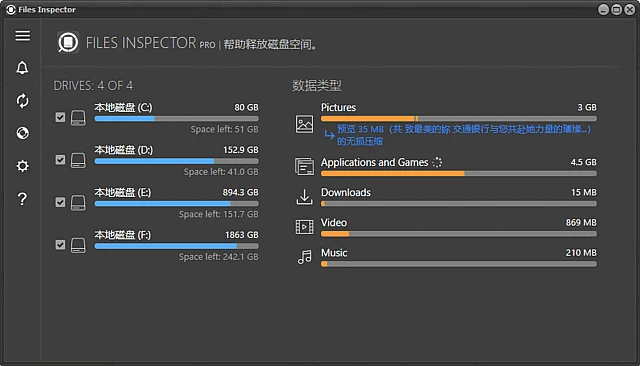Click "Space left: 51 GB" text

click(224, 129)
